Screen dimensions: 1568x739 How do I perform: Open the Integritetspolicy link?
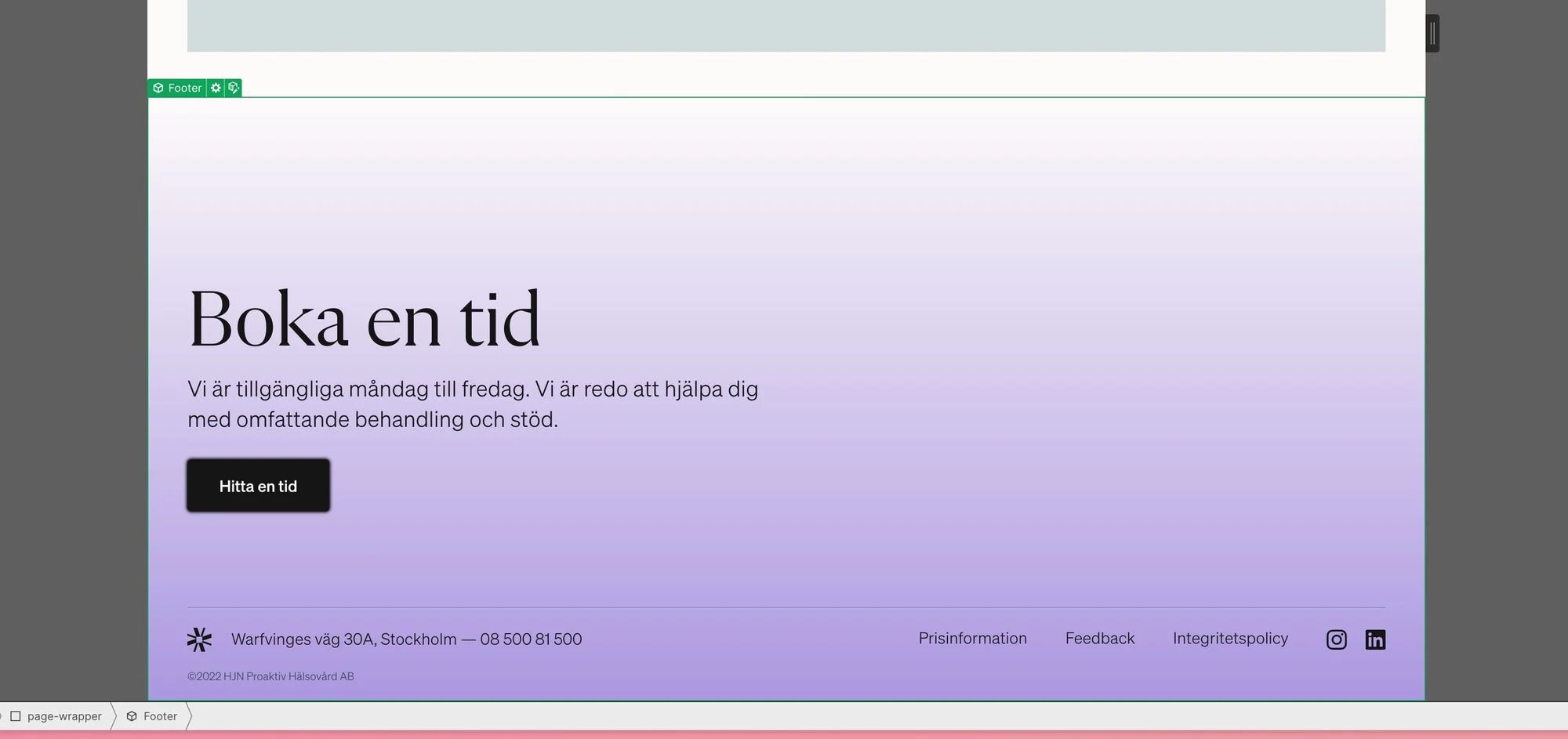coord(1230,638)
